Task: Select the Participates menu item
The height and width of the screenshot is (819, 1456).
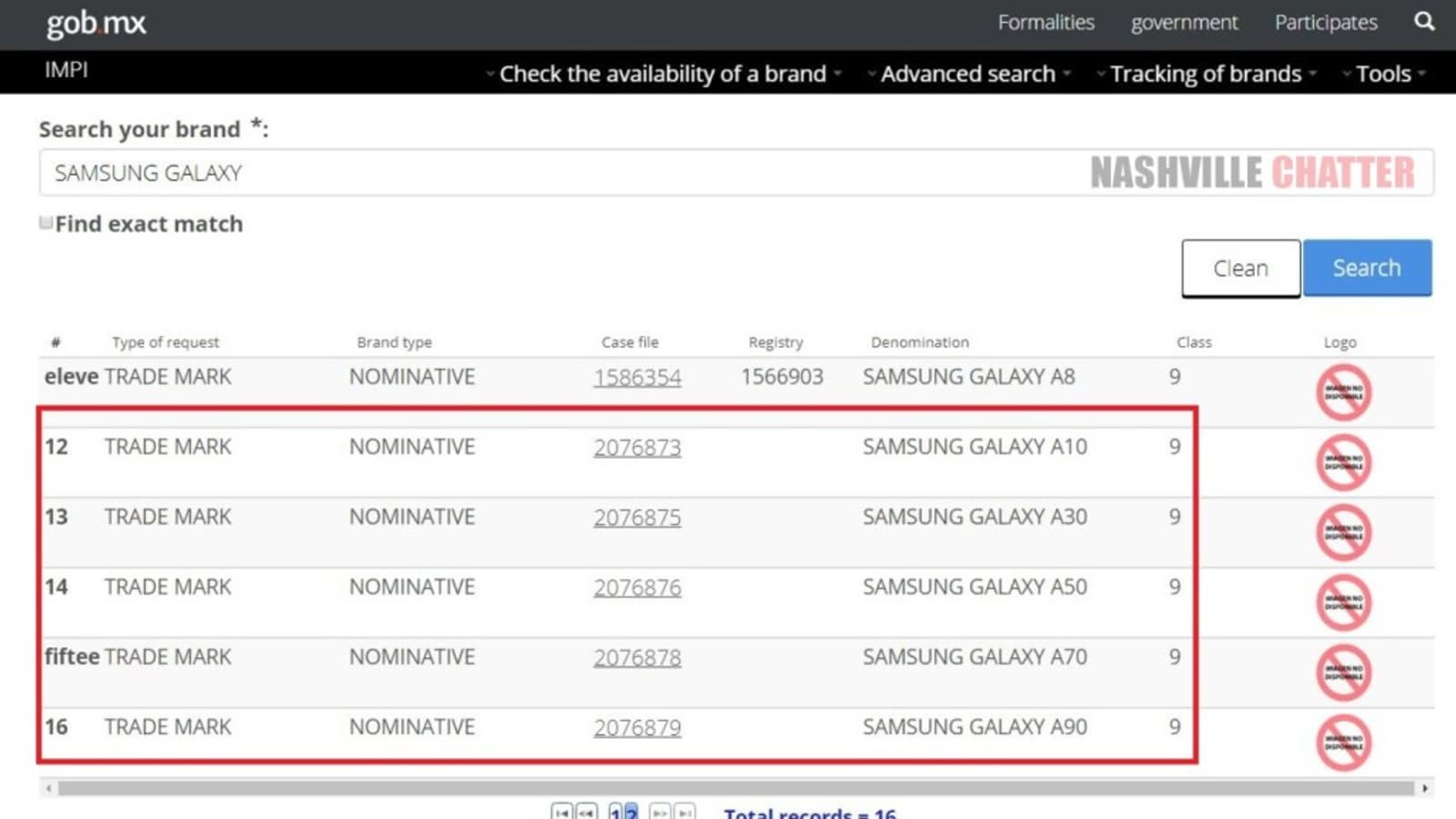Action: [x=1326, y=23]
